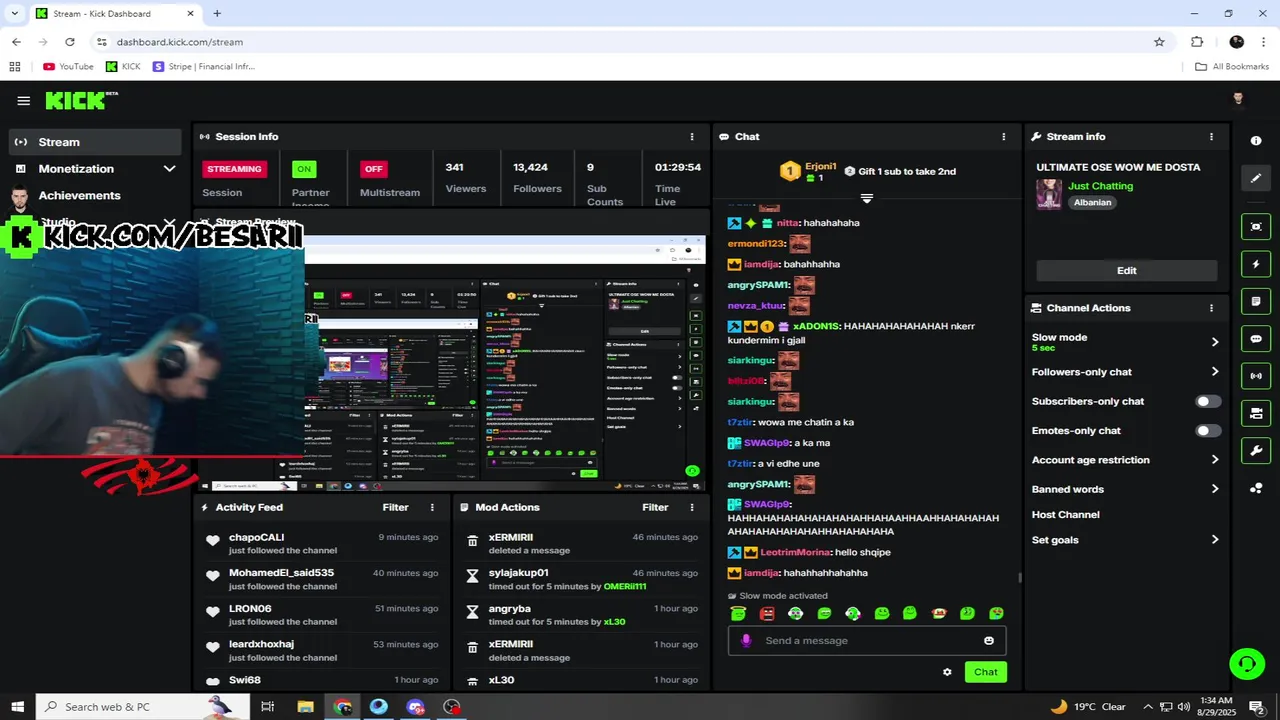Click the chat messages scrollbar
1280x720 pixels.
pyautogui.click(x=1019, y=577)
